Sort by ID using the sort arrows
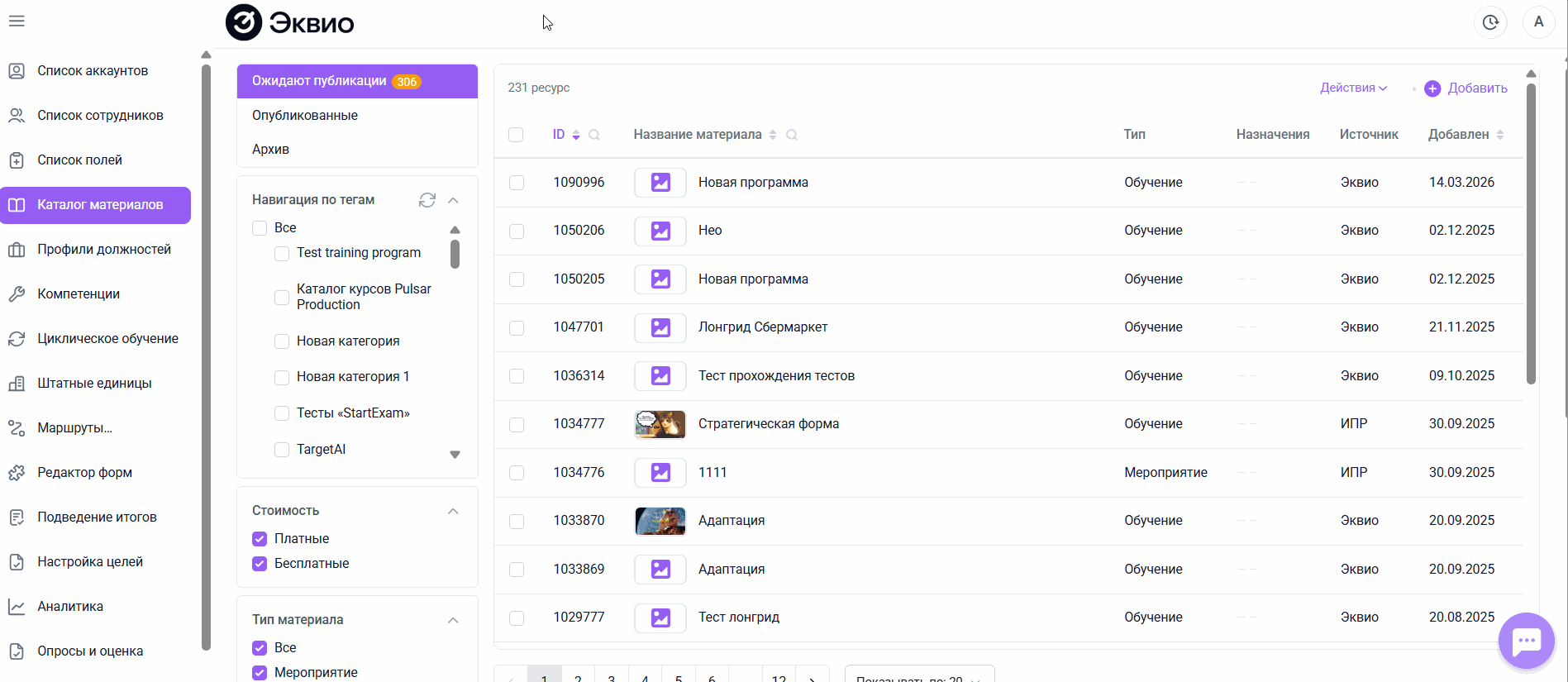 click(x=576, y=135)
